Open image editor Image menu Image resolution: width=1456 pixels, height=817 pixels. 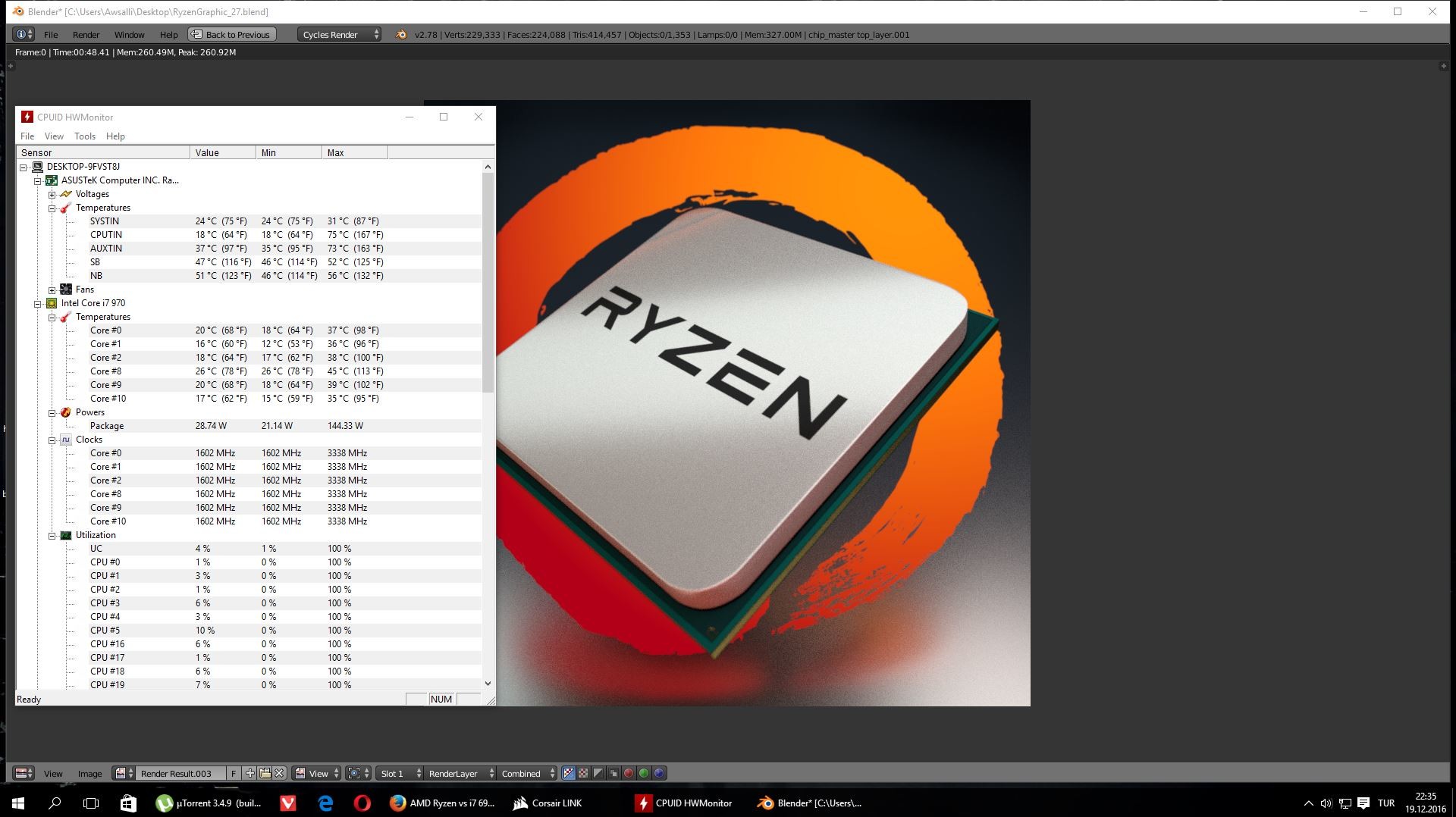tap(89, 774)
